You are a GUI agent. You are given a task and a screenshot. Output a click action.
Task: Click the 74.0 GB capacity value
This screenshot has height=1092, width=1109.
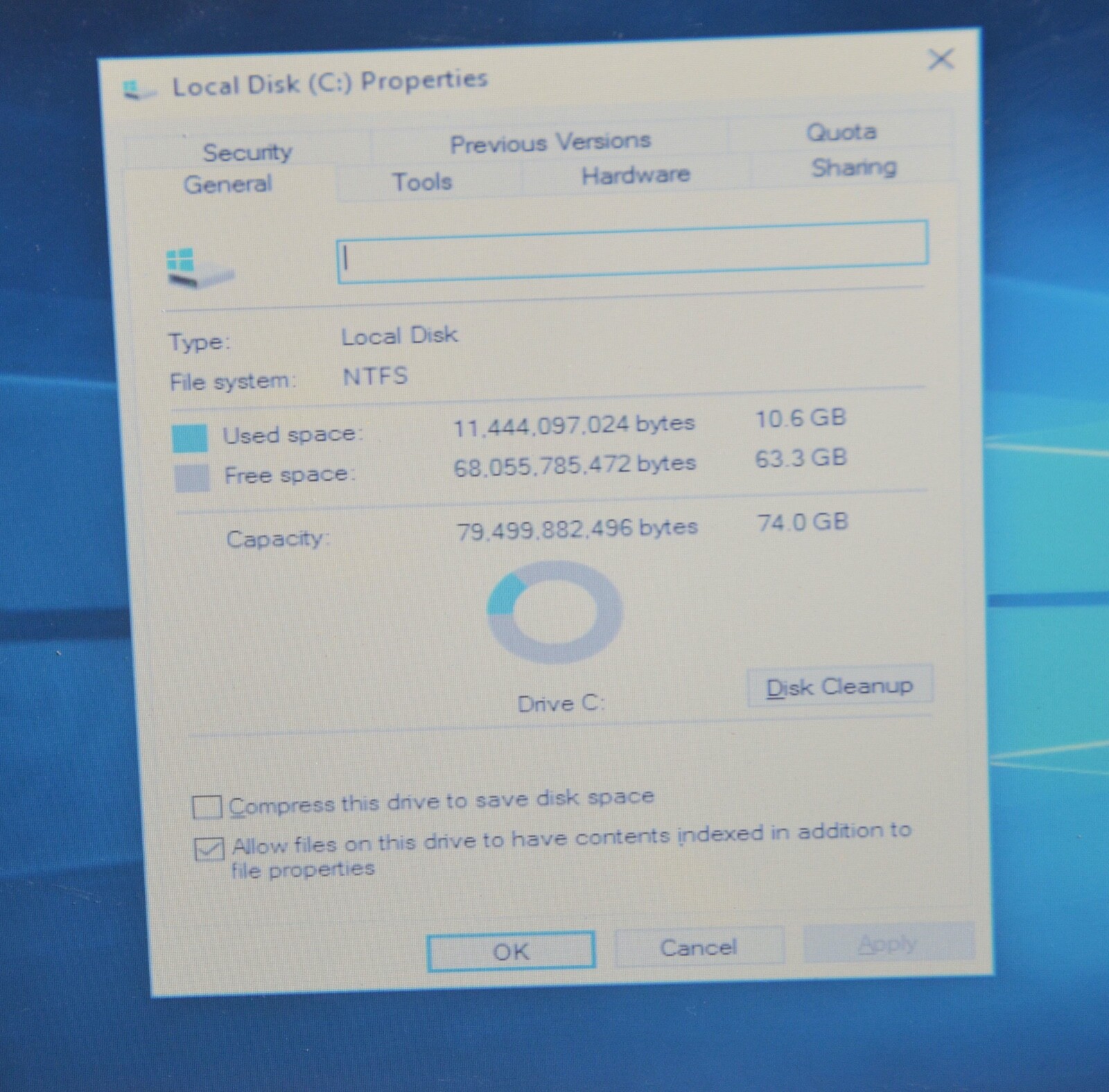point(803,522)
